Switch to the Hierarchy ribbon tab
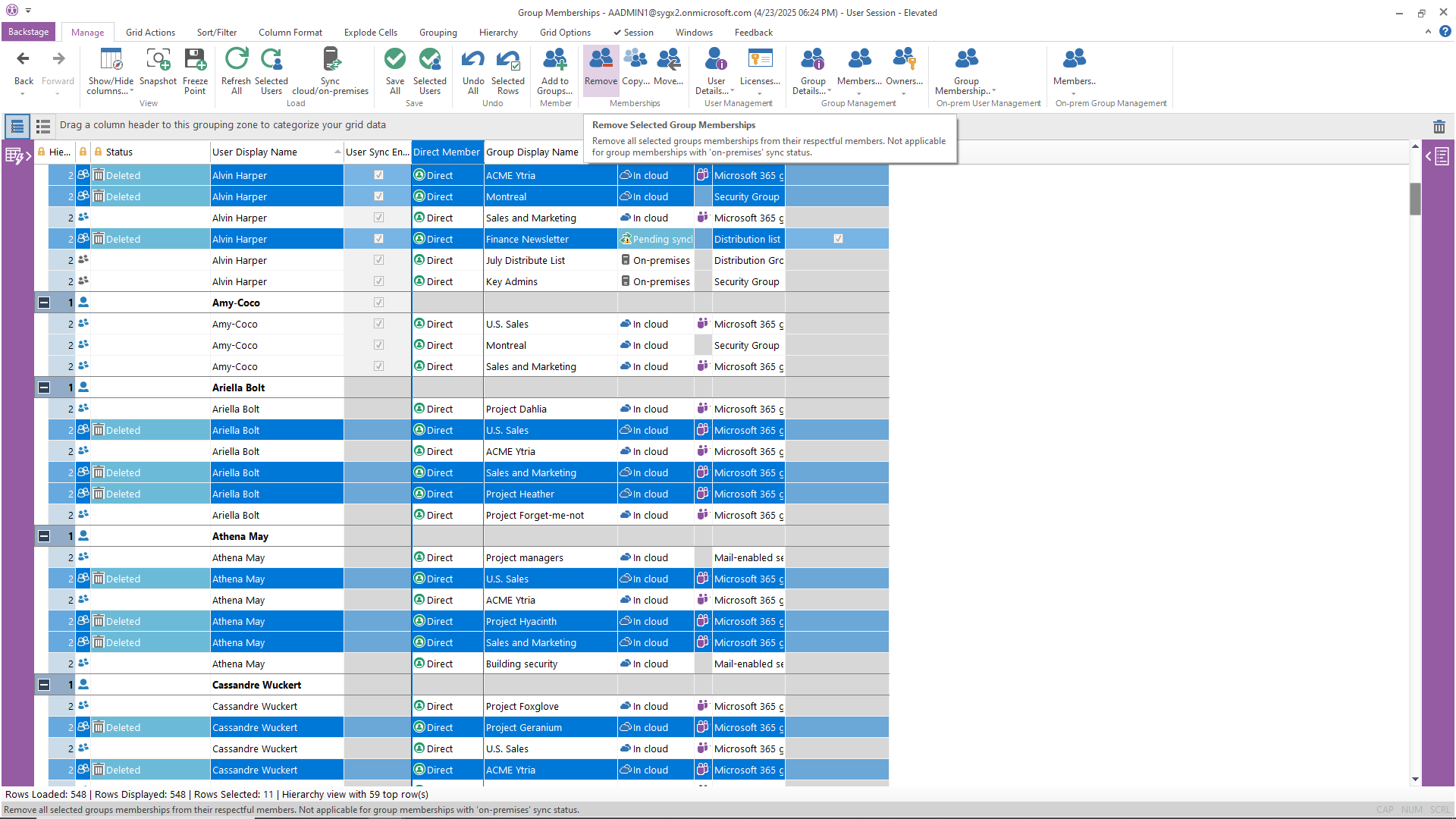 tap(498, 33)
